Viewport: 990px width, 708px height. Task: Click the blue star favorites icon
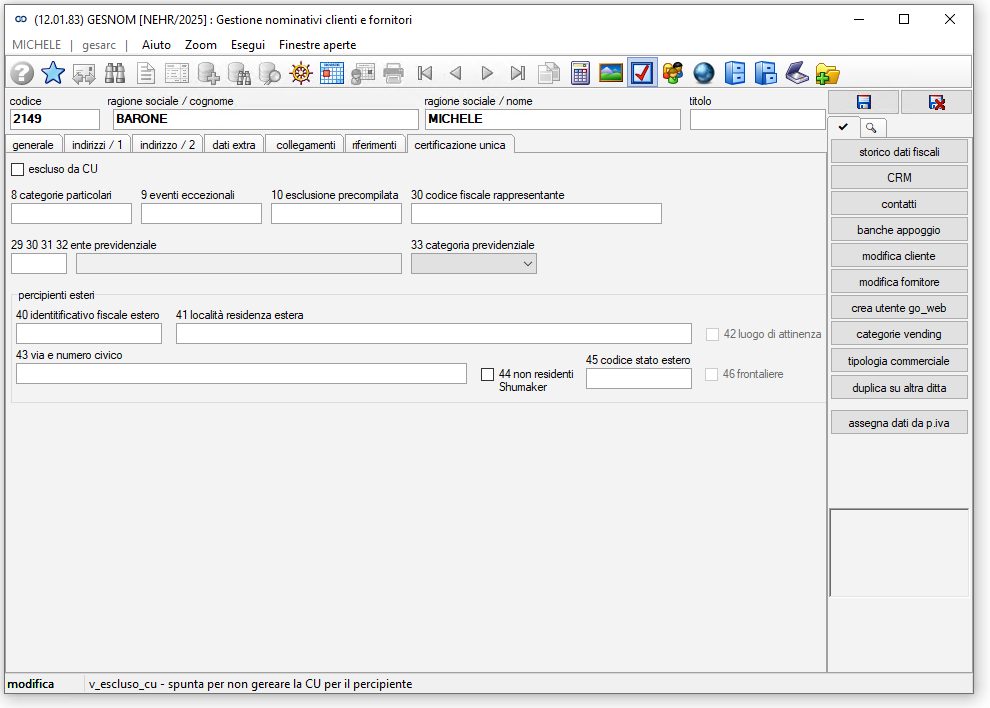(53, 73)
